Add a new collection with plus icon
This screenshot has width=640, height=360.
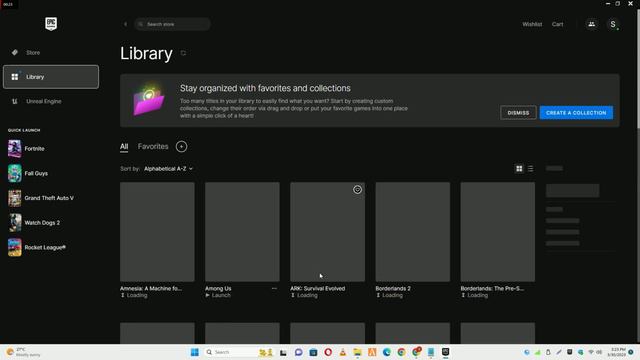pos(182,147)
